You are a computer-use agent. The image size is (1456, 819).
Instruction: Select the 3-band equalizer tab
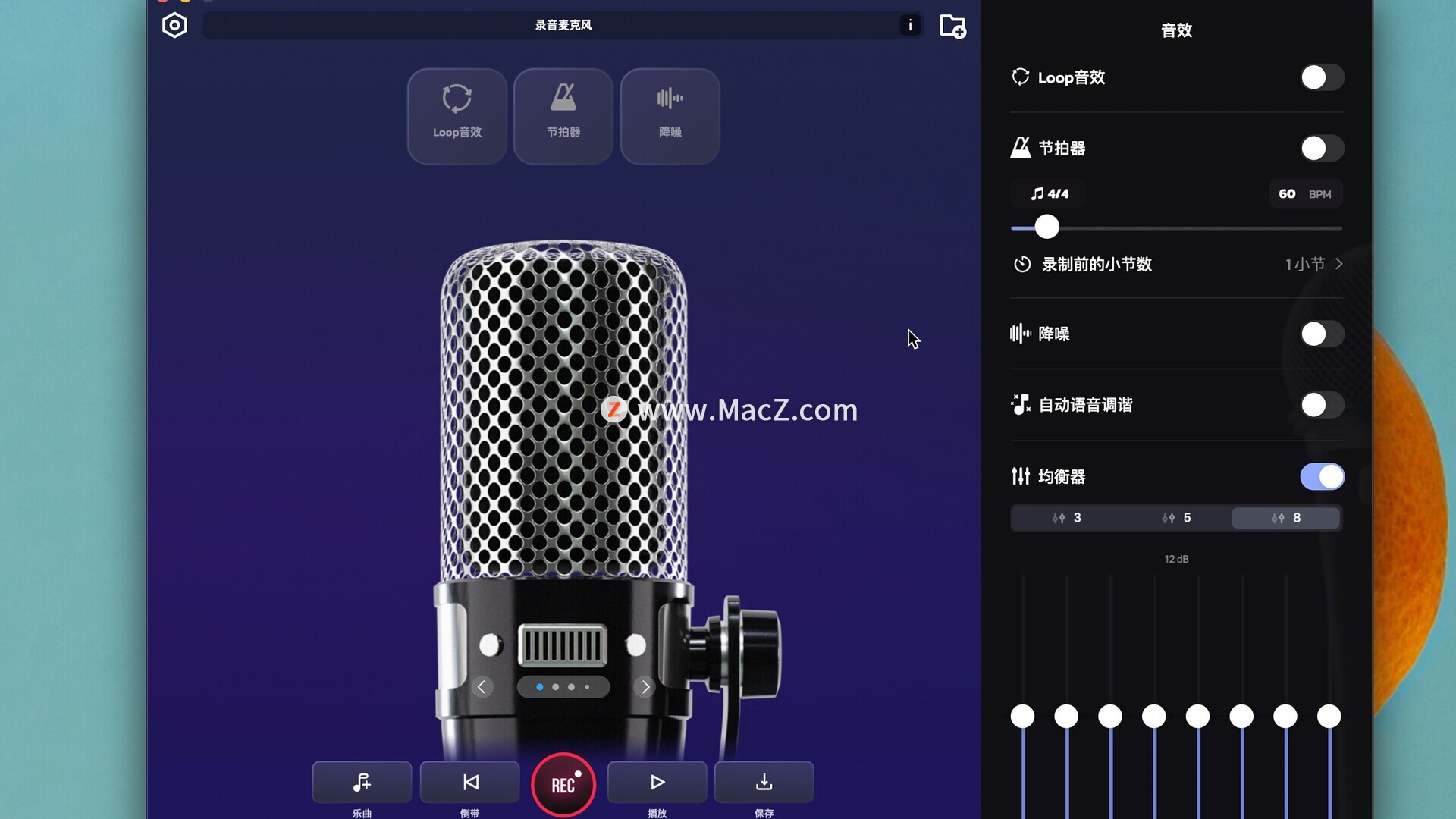[1066, 518]
